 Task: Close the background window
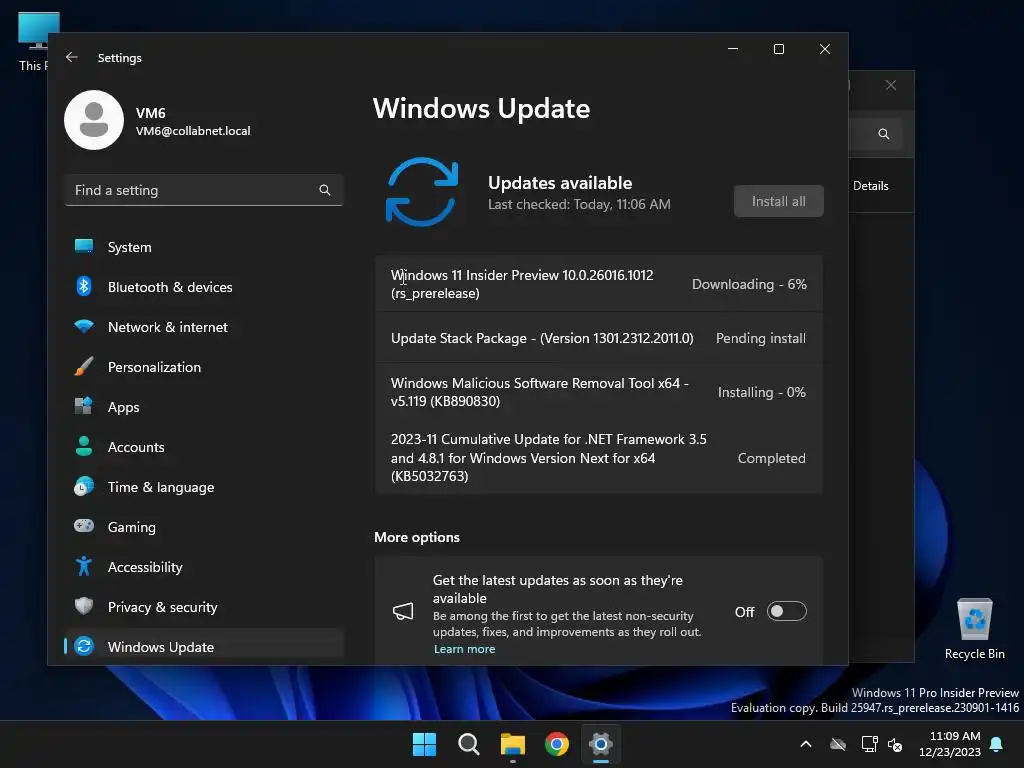click(x=891, y=85)
